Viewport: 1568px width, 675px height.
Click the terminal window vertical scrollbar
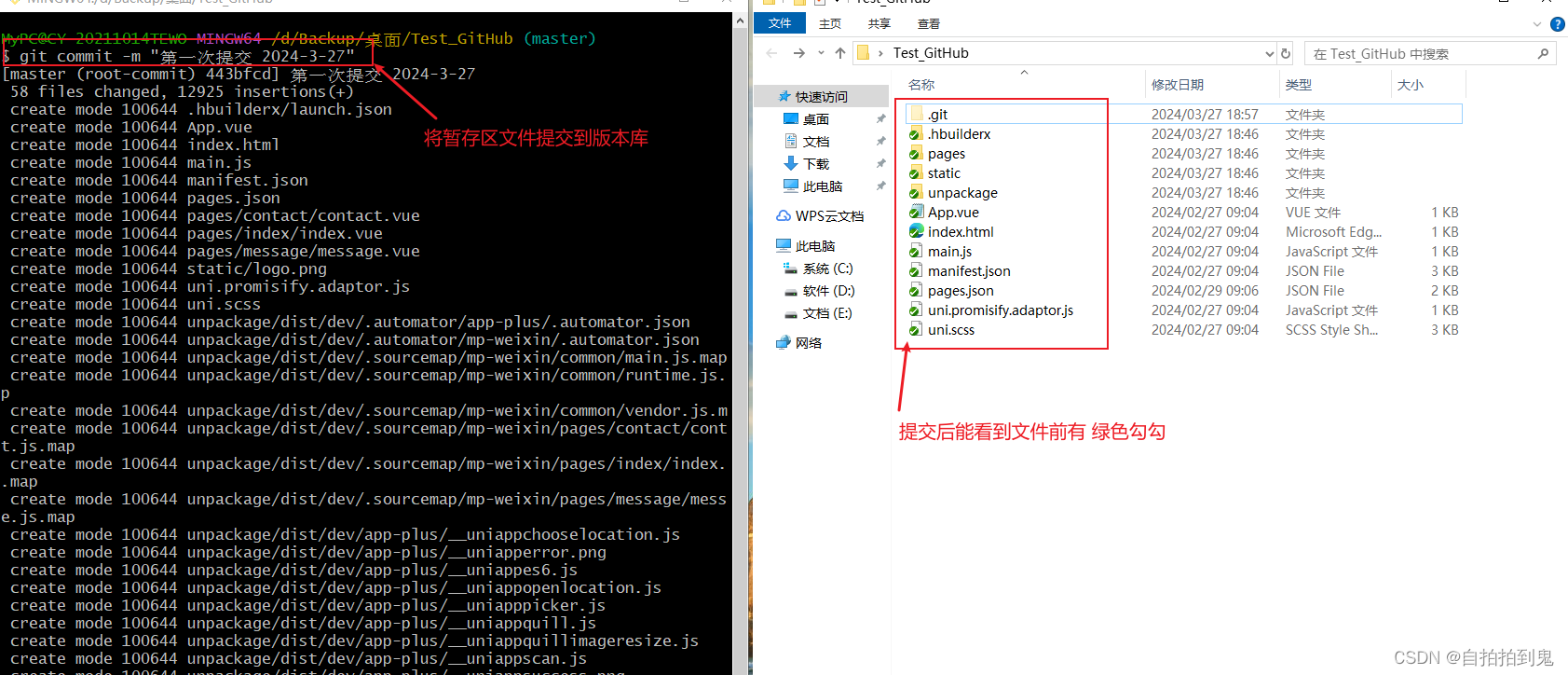click(x=741, y=343)
